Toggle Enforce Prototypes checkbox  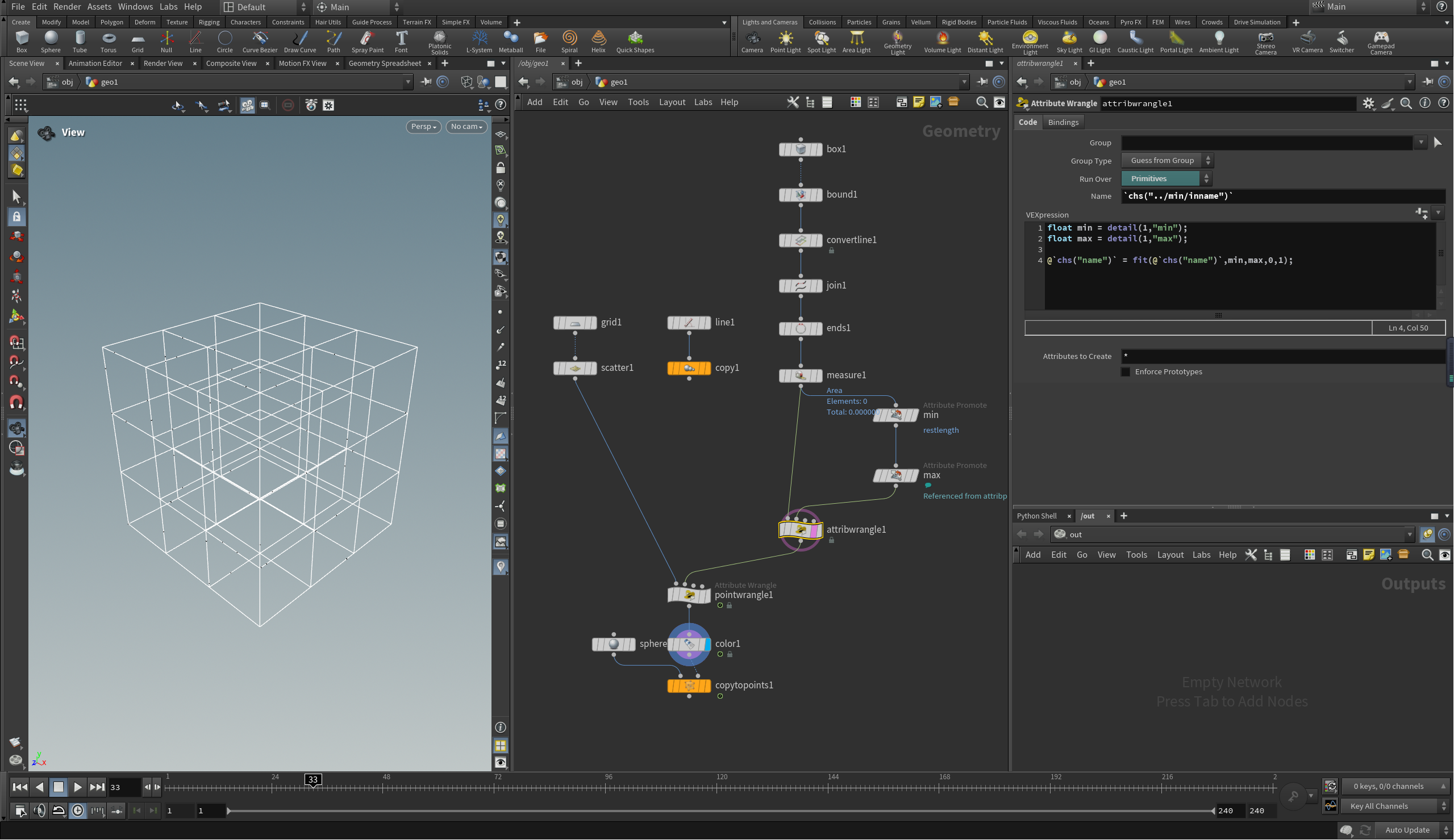click(1125, 372)
